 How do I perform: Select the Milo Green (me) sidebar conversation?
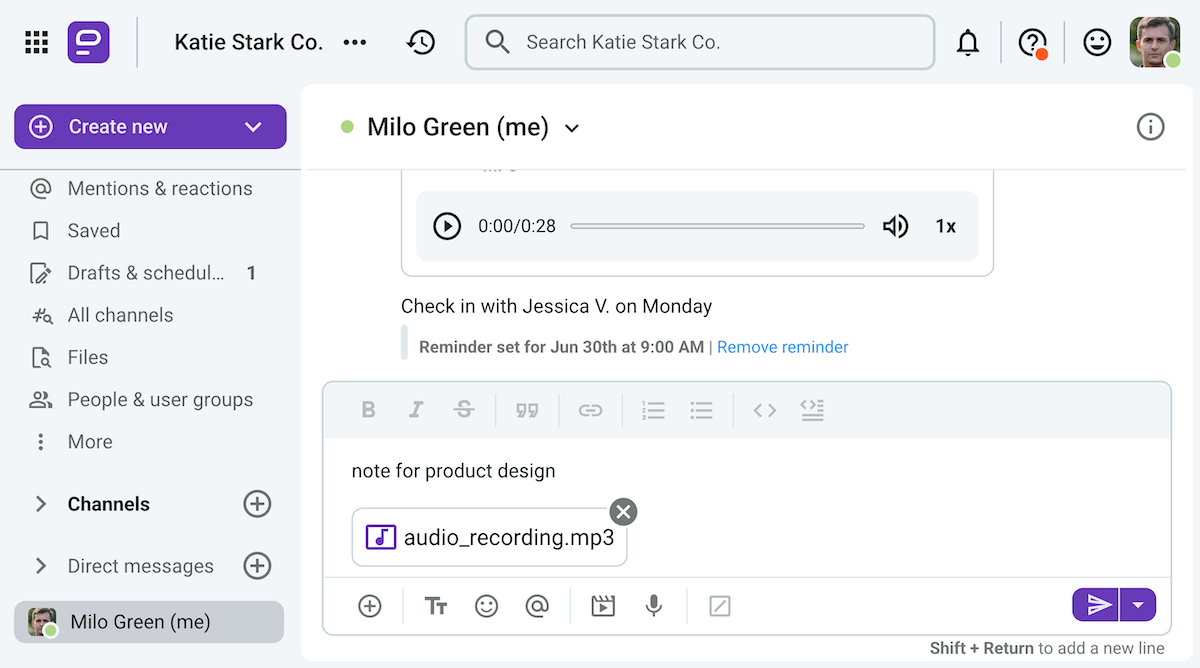[x=149, y=622]
